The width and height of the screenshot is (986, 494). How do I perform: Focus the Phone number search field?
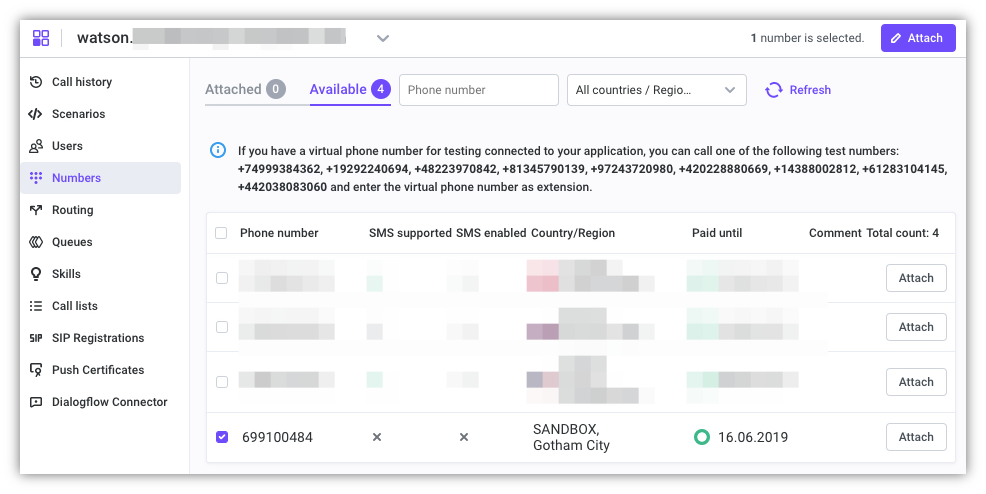[x=478, y=90]
